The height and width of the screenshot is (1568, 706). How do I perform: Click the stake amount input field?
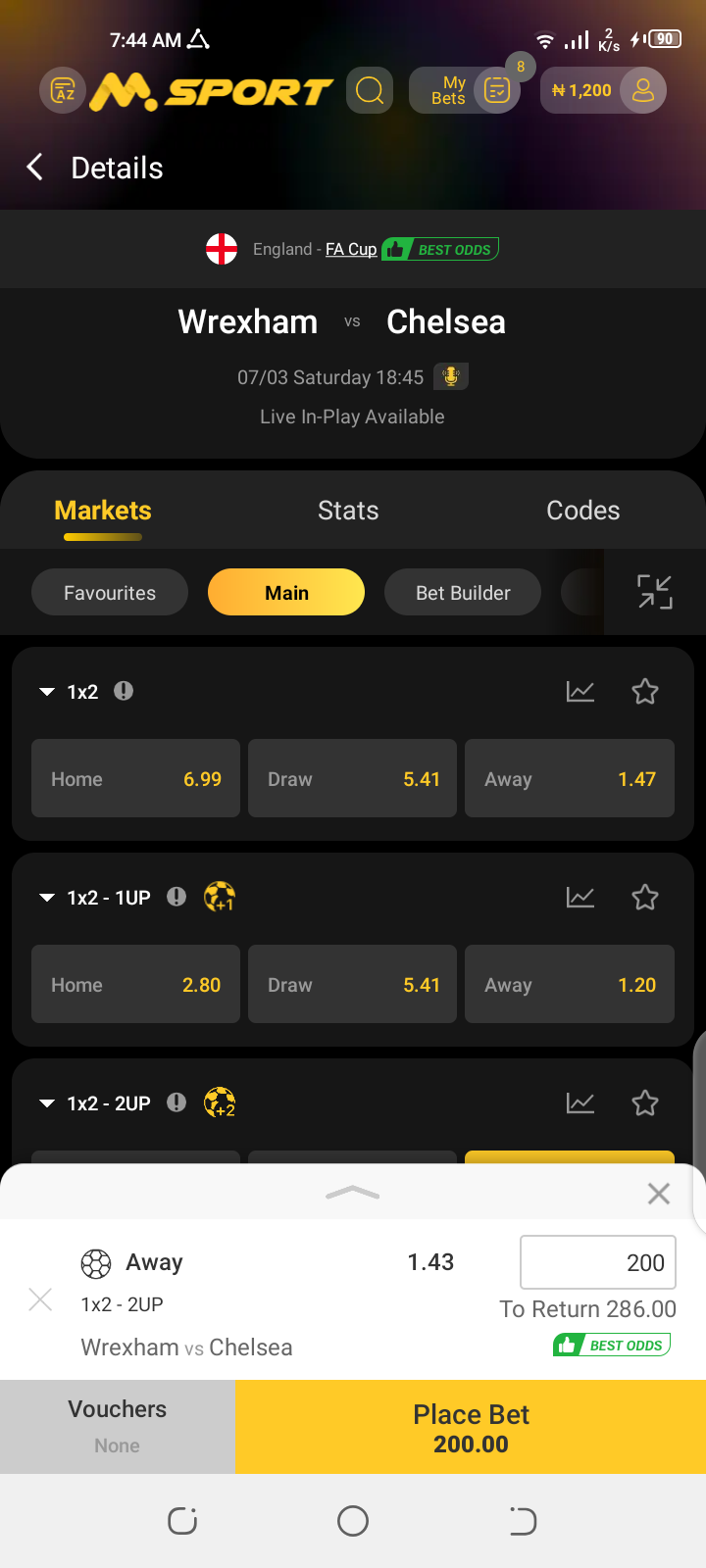pyautogui.click(x=598, y=1262)
